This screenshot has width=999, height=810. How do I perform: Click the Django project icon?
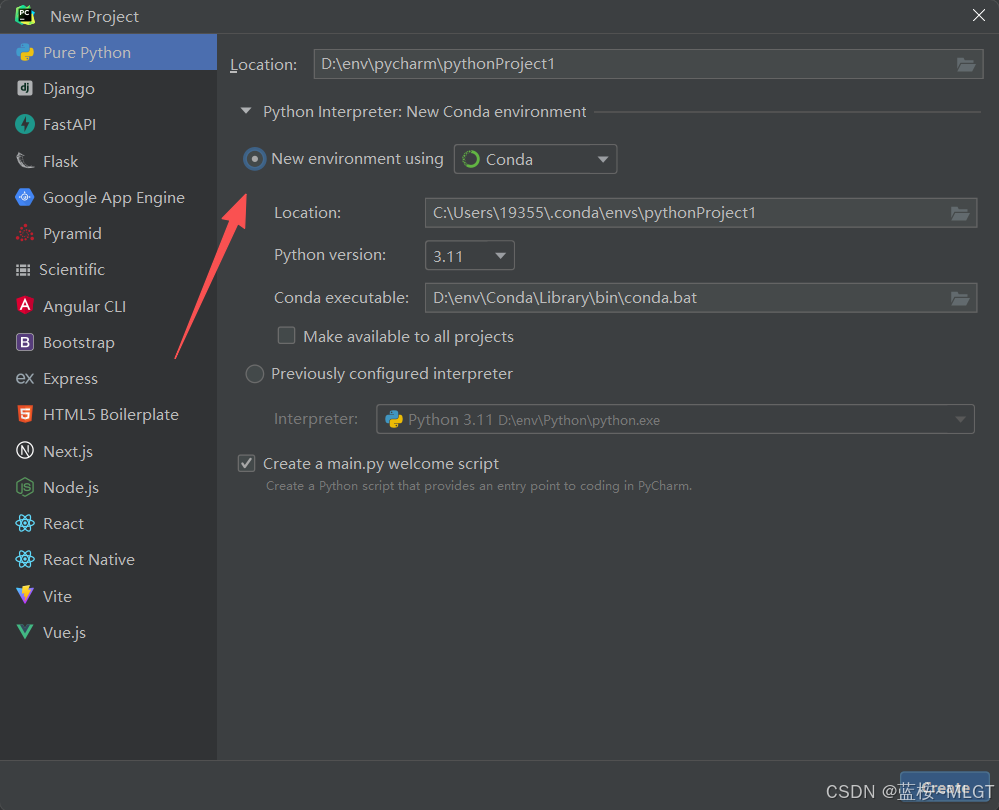[25, 88]
